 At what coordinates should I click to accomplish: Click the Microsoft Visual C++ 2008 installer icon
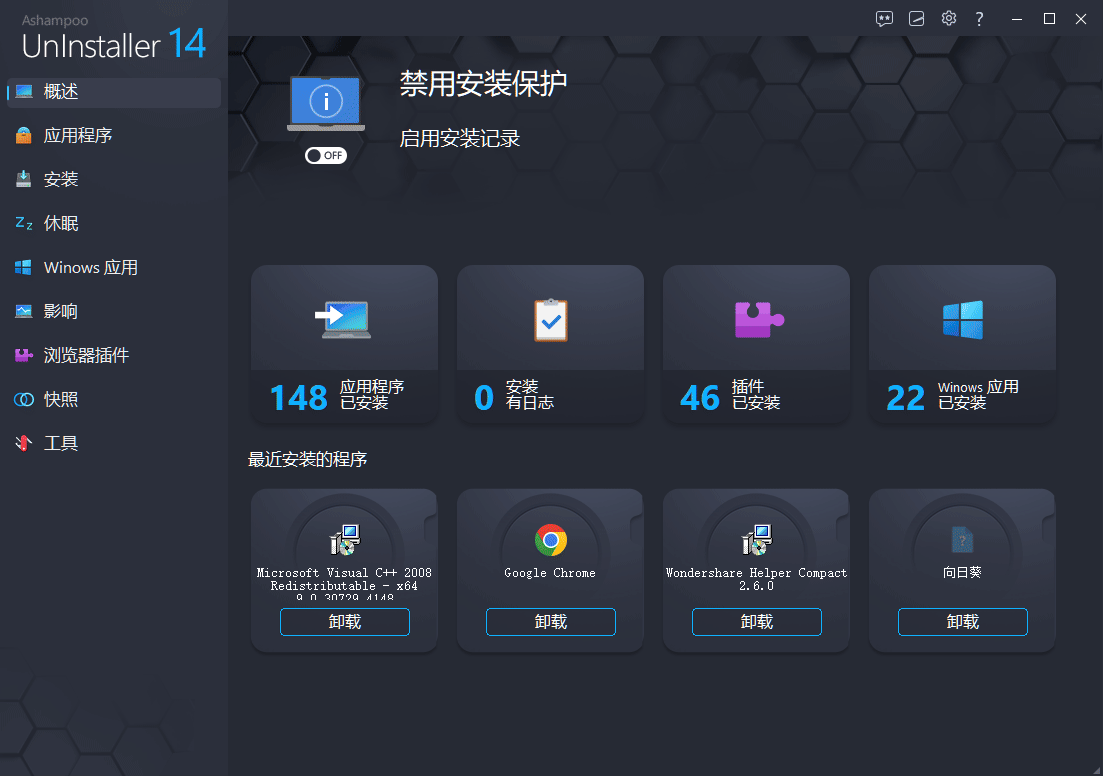pos(345,540)
